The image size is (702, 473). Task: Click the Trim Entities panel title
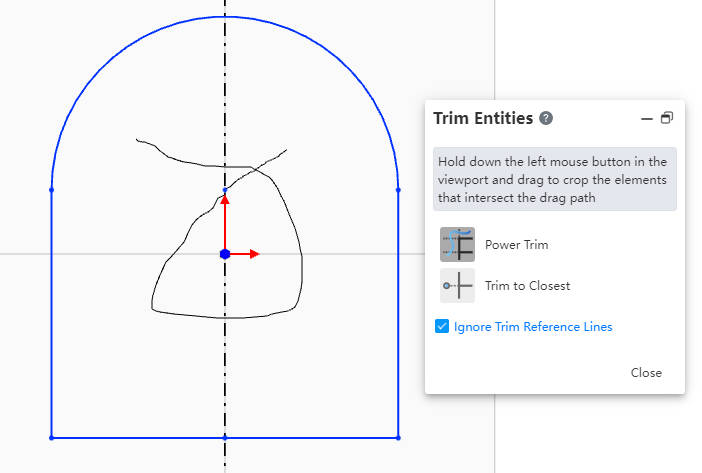[x=483, y=118]
